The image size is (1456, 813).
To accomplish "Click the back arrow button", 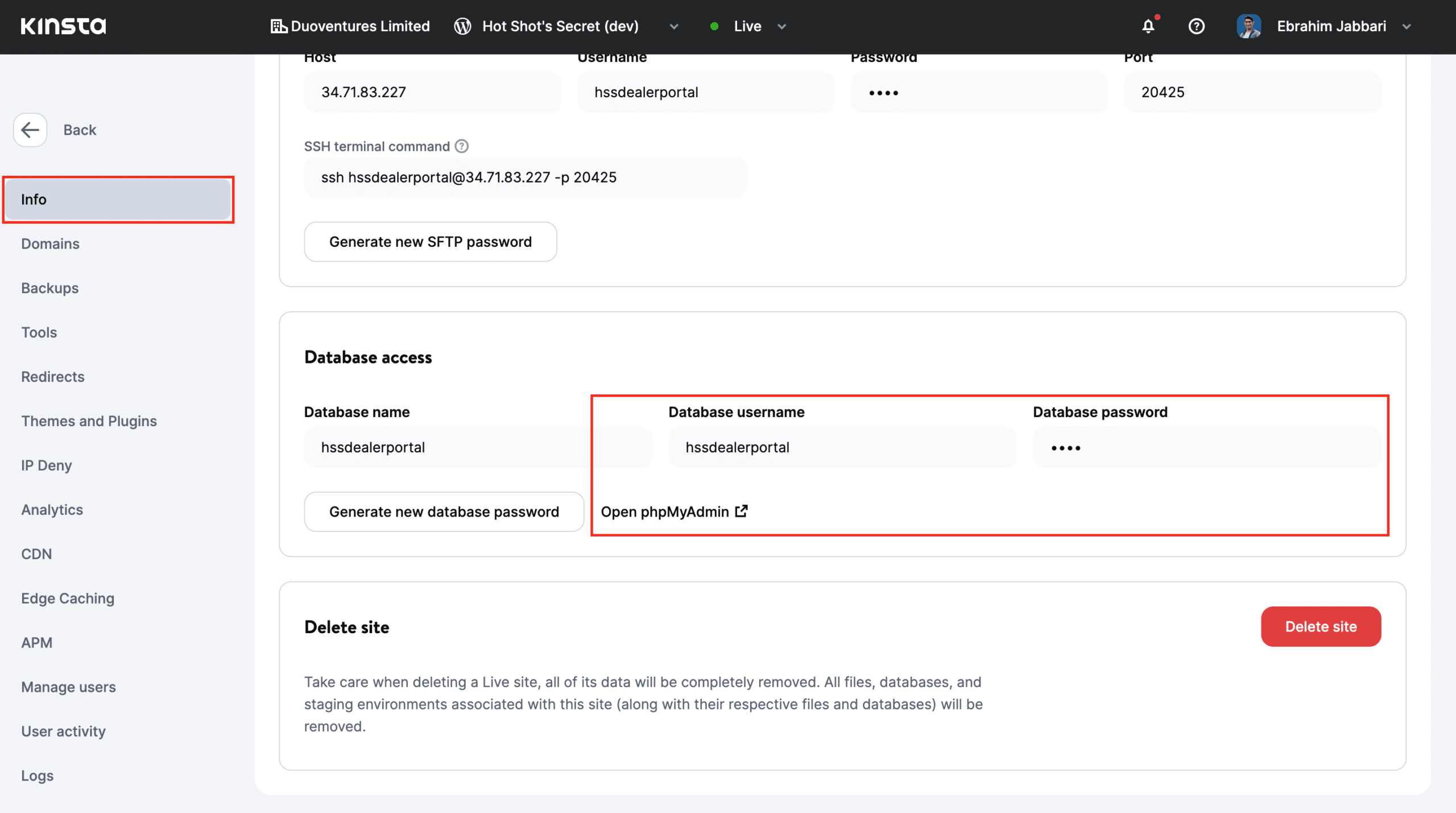I will (x=30, y=130).
